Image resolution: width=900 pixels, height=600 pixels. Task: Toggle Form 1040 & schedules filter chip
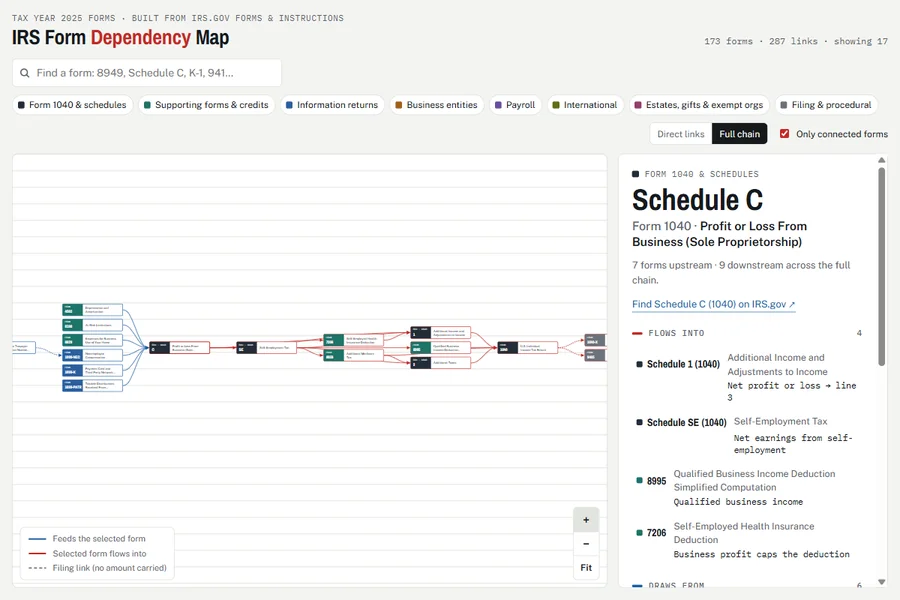[72, 105]
